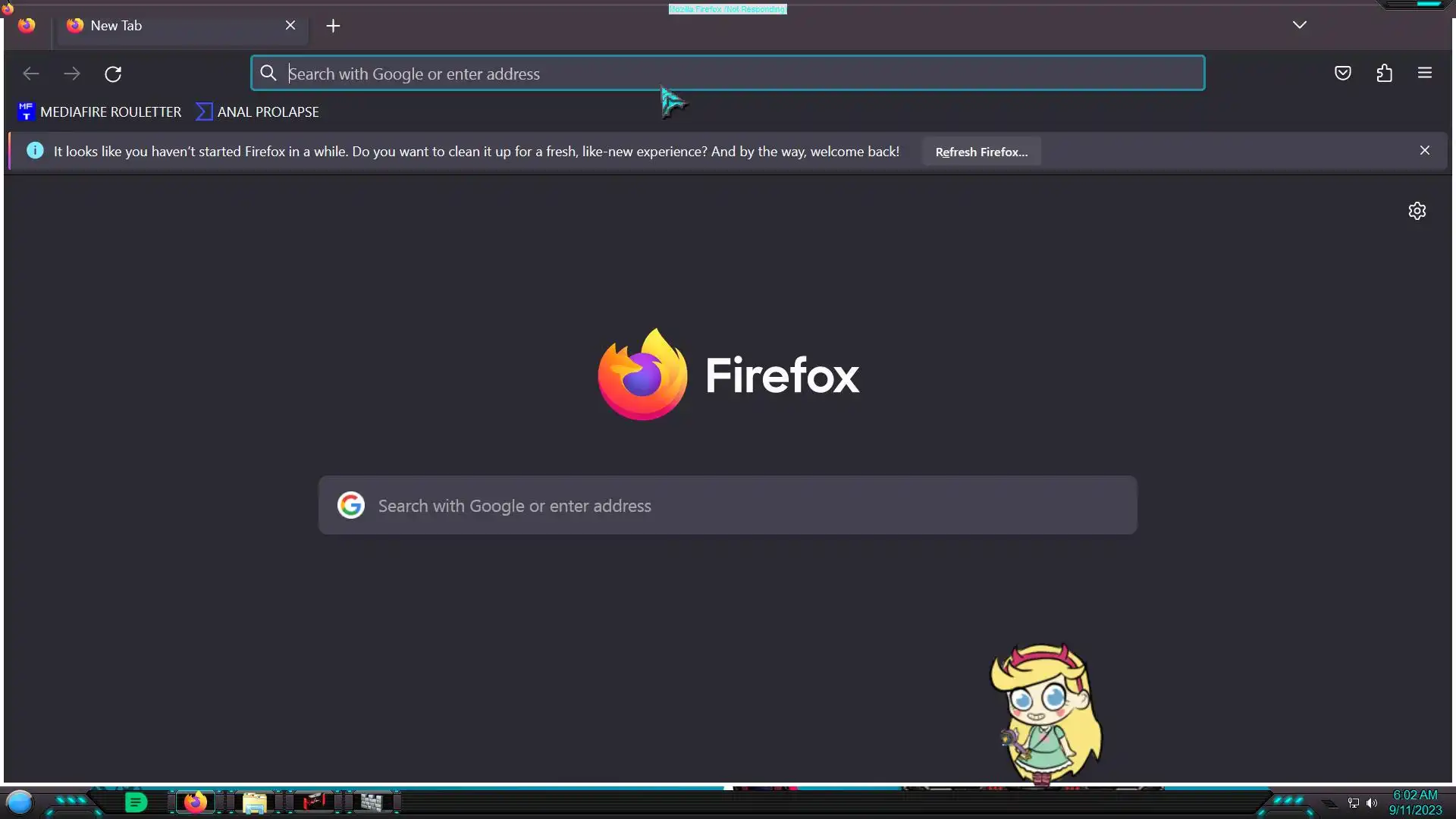The image size is (1456, 819).
Task: Click the Firefox View icon
Action: point(27,26)
